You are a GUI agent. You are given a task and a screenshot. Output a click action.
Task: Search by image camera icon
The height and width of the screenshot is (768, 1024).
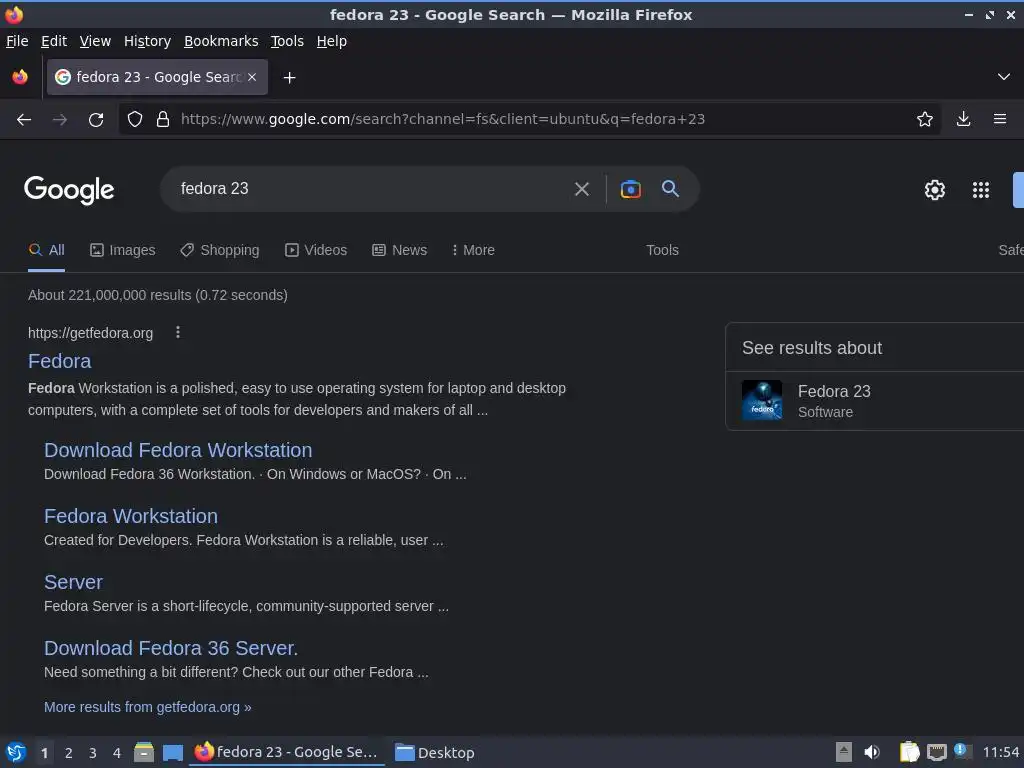pyautogui.click(x=630, y=189)
